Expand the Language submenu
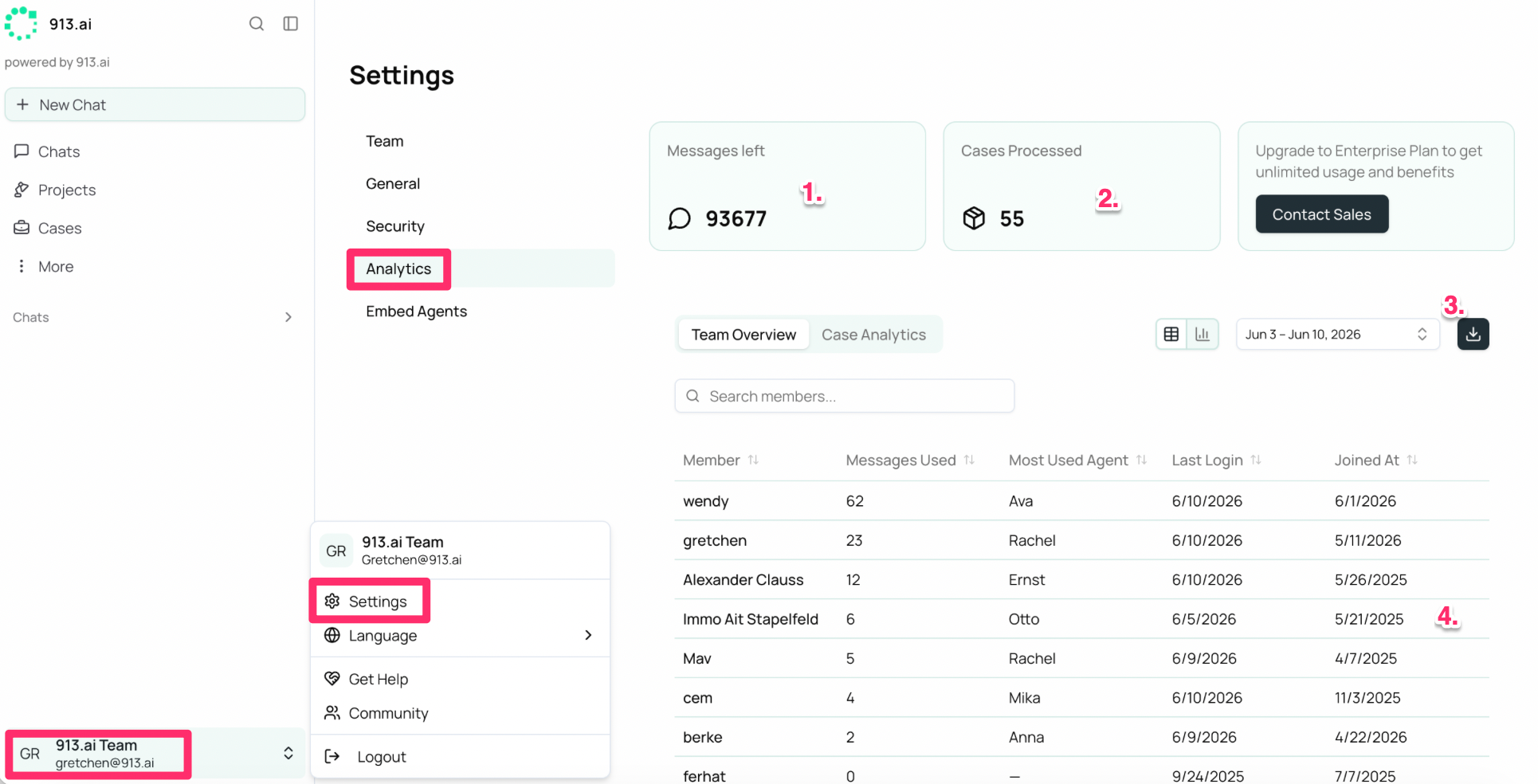 click(x=460, y=636)
